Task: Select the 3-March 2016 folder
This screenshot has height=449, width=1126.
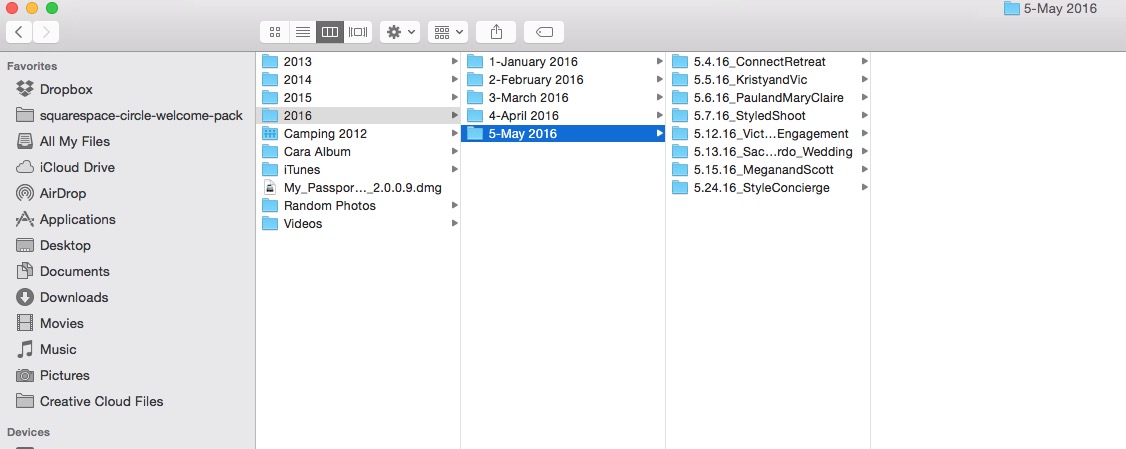Action: tap(563, 98)
